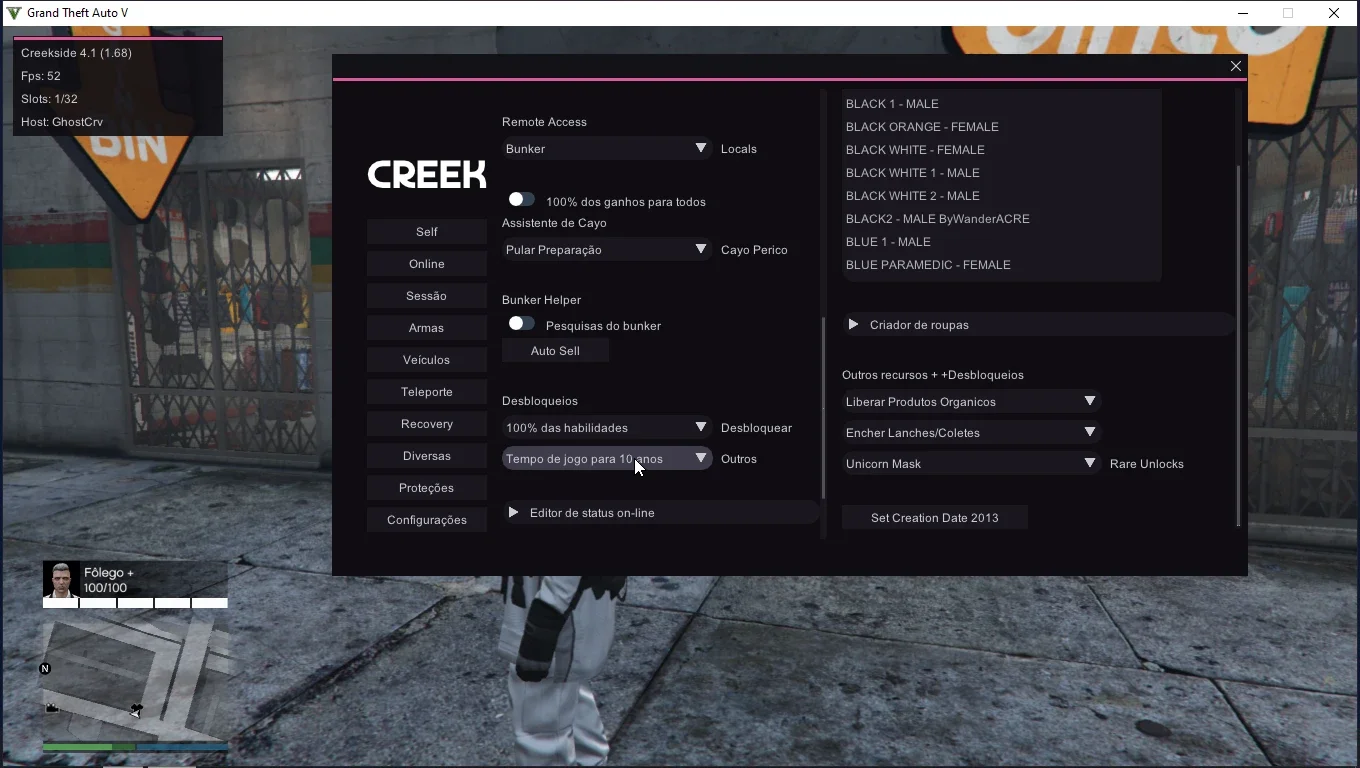Click the player portrait in HUD
1360x768 pixels.
click(61, 579)
